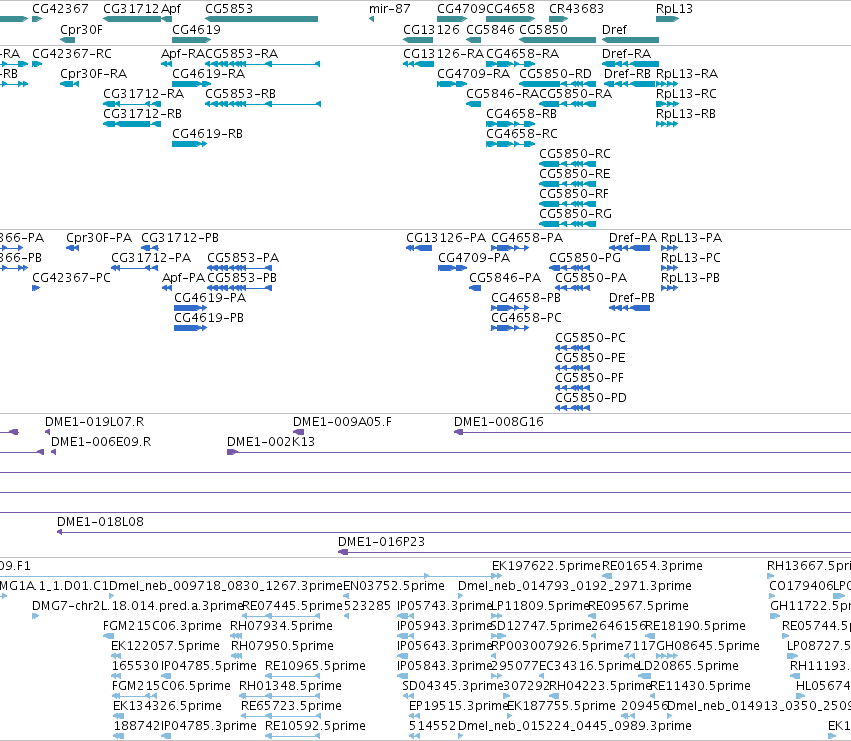This screenshot has height=741, width=851.
Task: Select protein label Dref-PA
Action: (633, 238)
